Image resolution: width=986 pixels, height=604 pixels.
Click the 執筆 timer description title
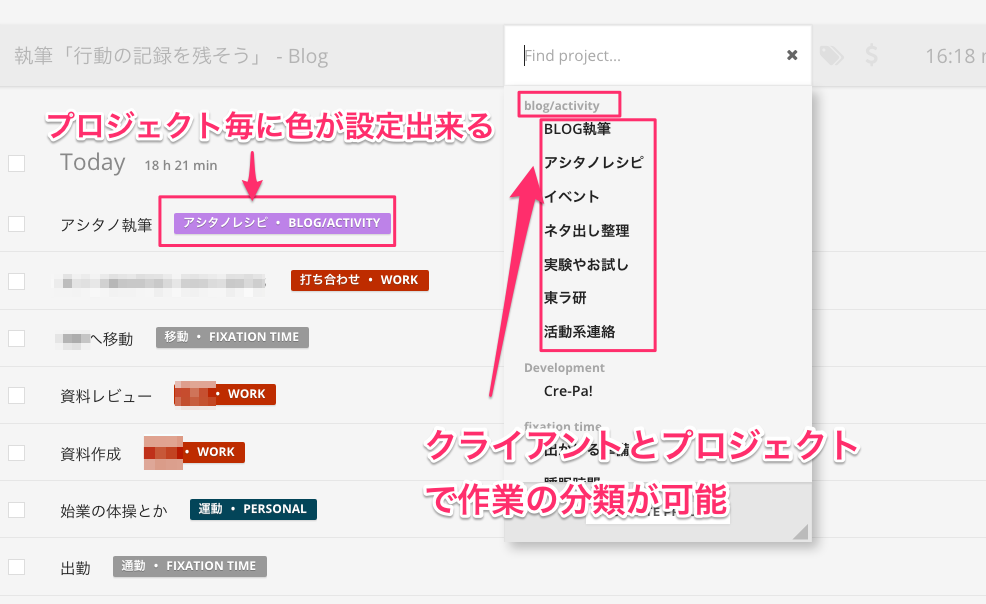(170, 56)
